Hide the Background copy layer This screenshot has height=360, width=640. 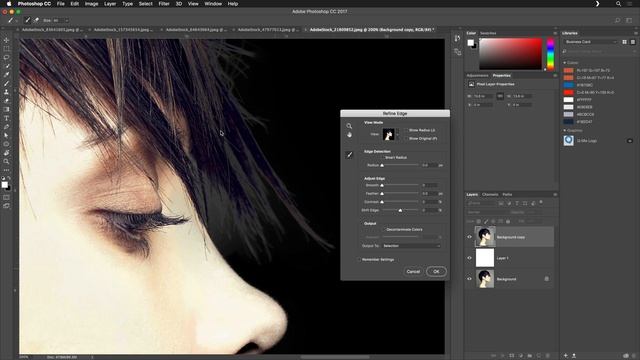(x=469, y=237)
